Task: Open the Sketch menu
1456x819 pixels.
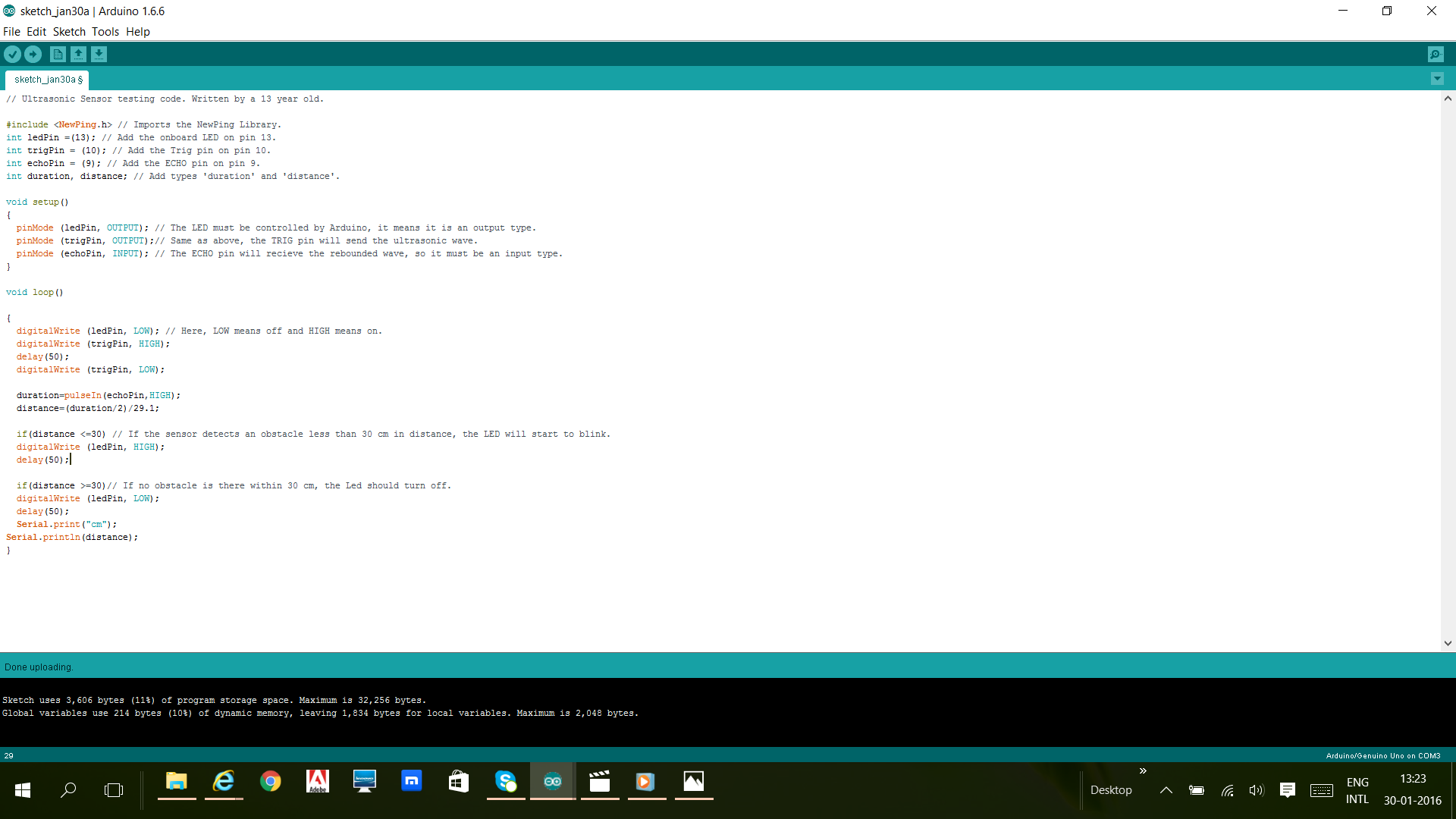Action: (69, 32)
